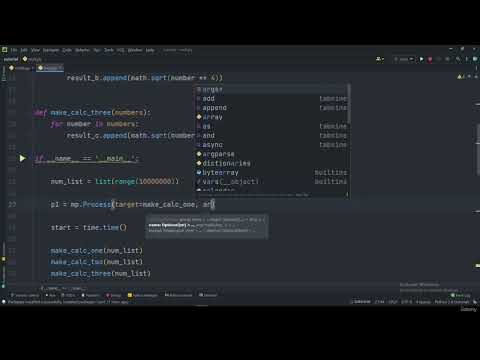Choose 'async' in the completion popup

272,145
